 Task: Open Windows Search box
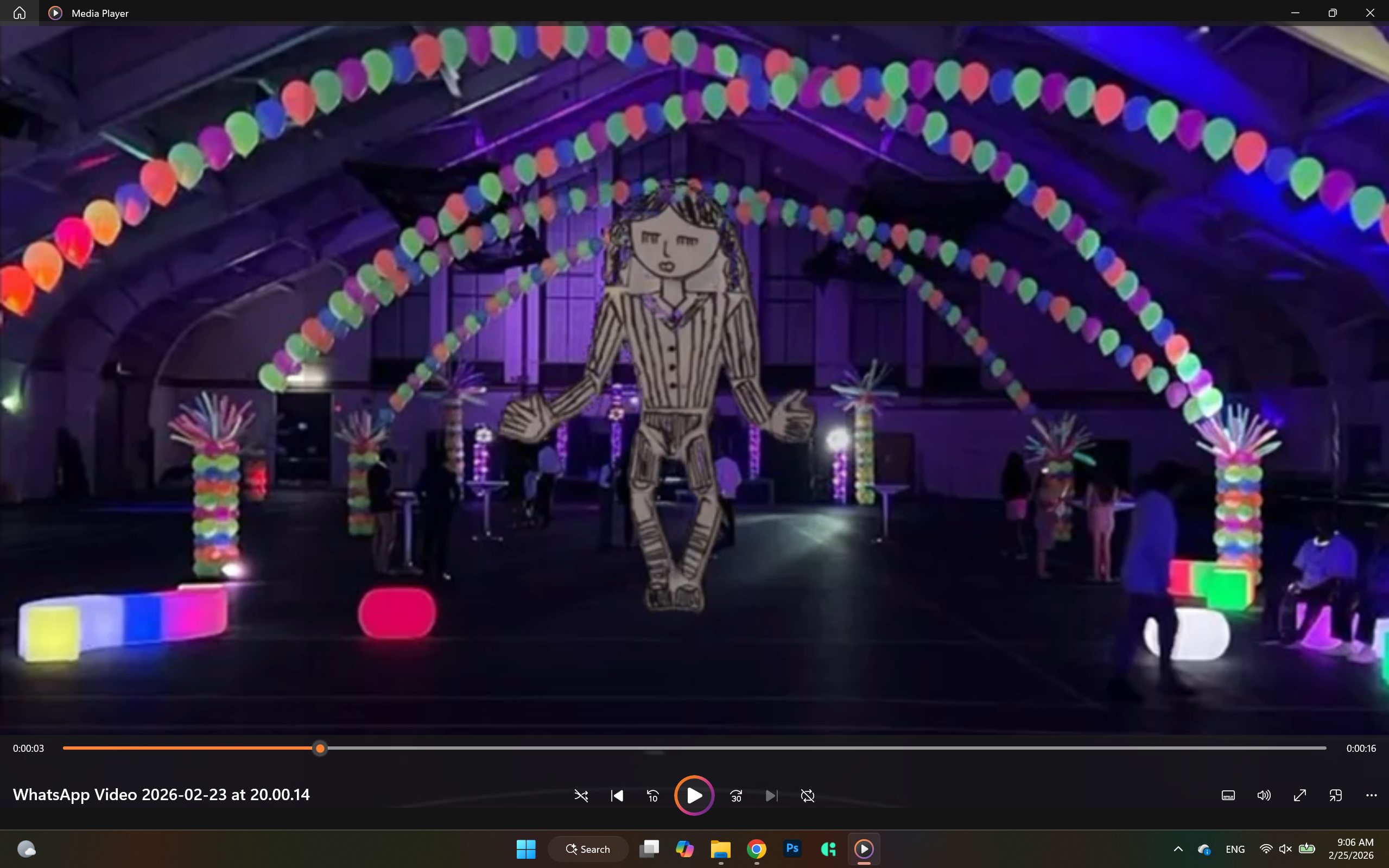pos(588,849)
